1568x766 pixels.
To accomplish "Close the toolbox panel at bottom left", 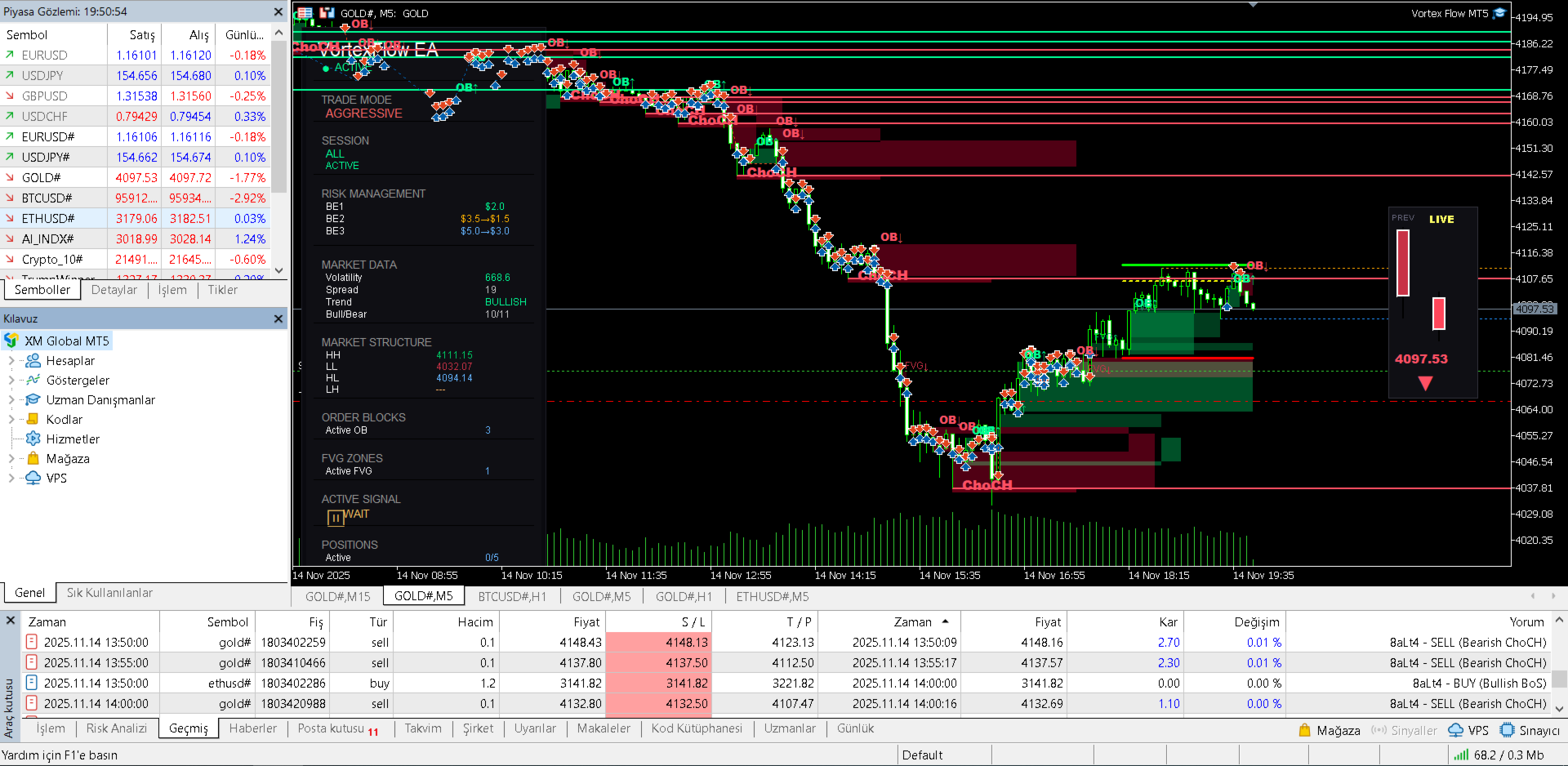I will tap(11, 621).
